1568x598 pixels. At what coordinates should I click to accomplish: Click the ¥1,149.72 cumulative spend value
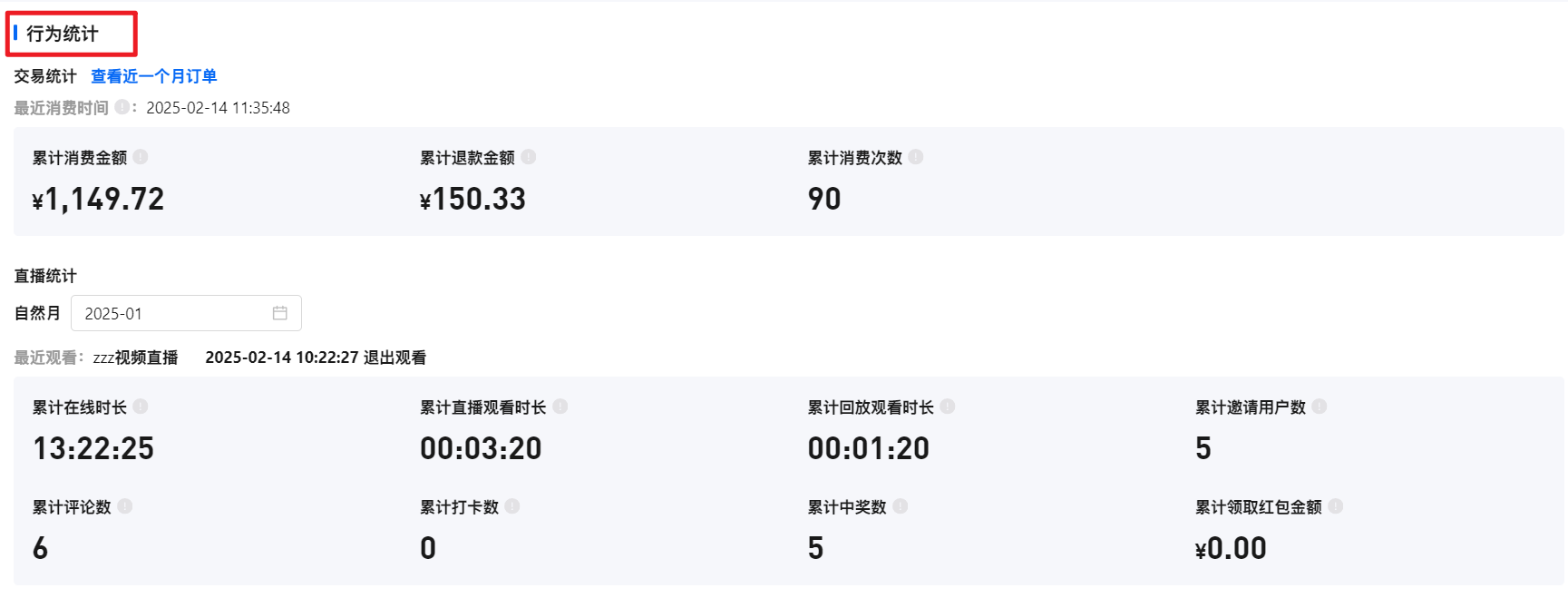(98, 199)
